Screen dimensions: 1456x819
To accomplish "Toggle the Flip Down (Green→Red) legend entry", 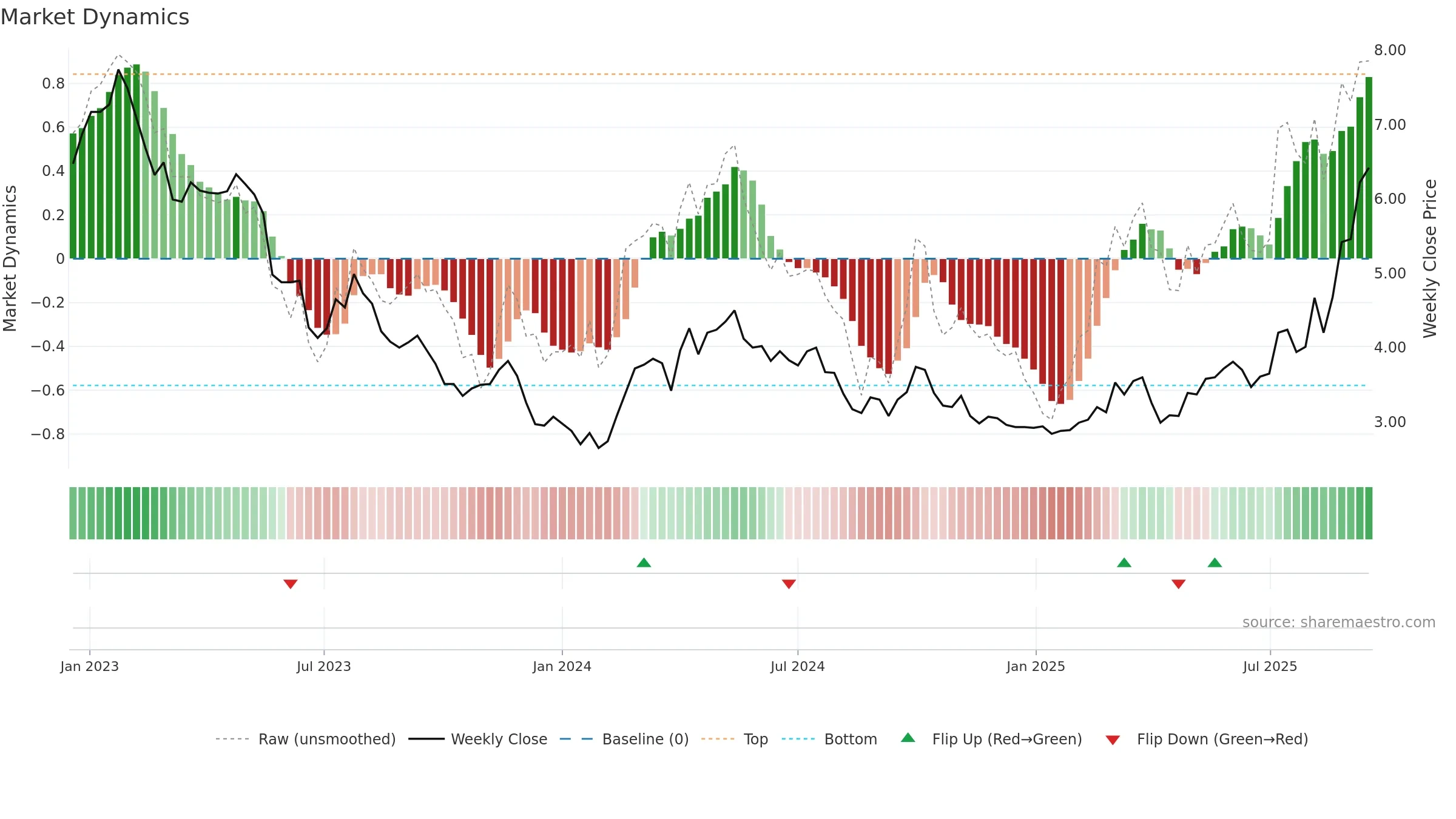I will [1206, 739].
